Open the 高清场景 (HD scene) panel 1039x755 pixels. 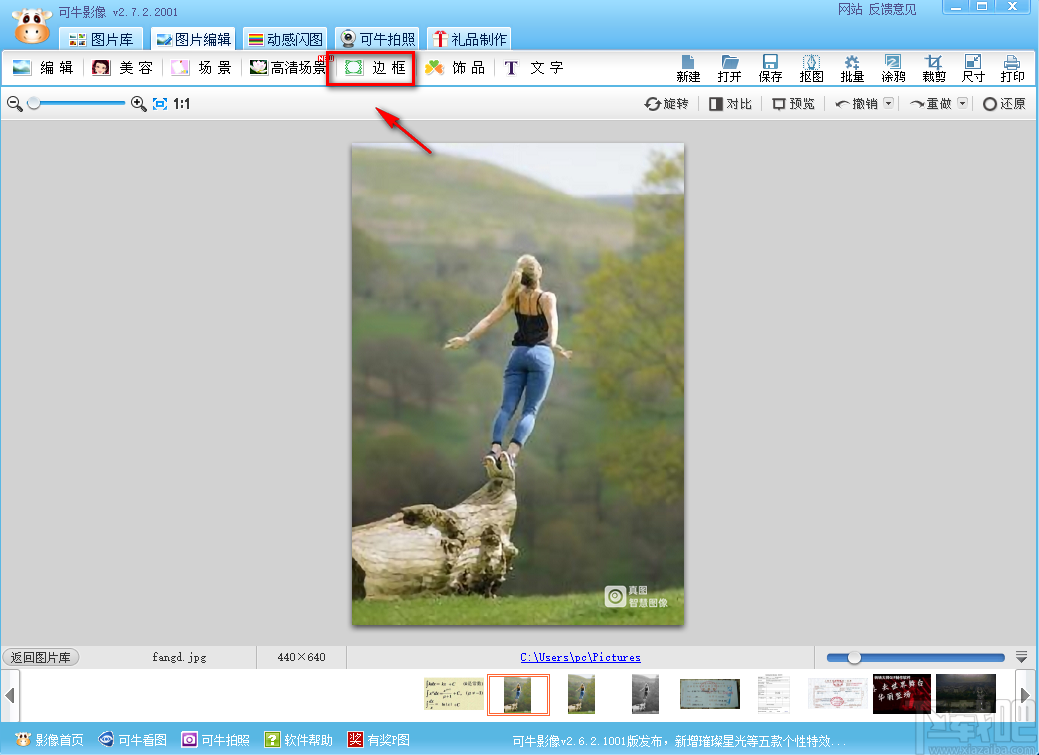tap(289, 68)
